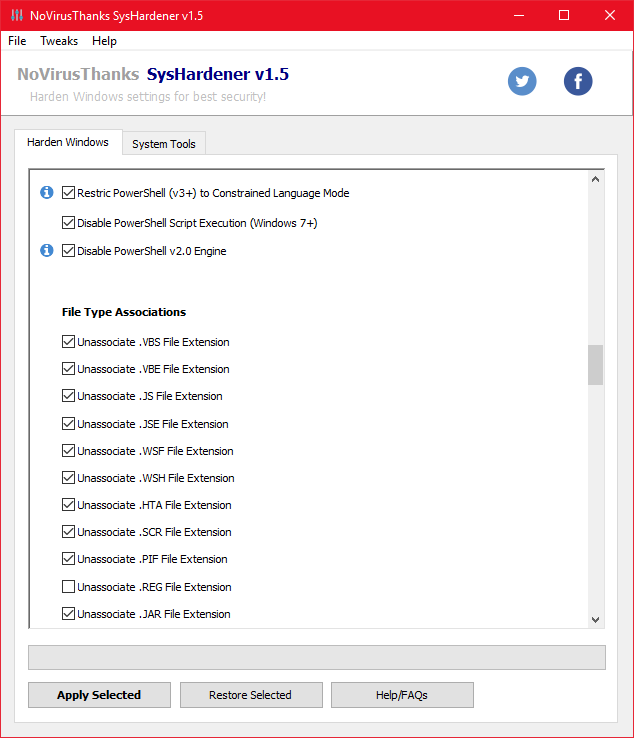Toggle Unassociate .SCR File Extension checkbox
The image size is (634, 738).
(x=68, y=532)
